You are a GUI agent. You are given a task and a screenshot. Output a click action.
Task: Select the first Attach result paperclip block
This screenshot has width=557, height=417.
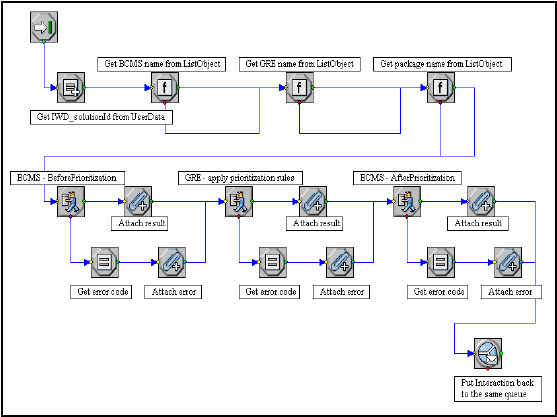point(138,201)
